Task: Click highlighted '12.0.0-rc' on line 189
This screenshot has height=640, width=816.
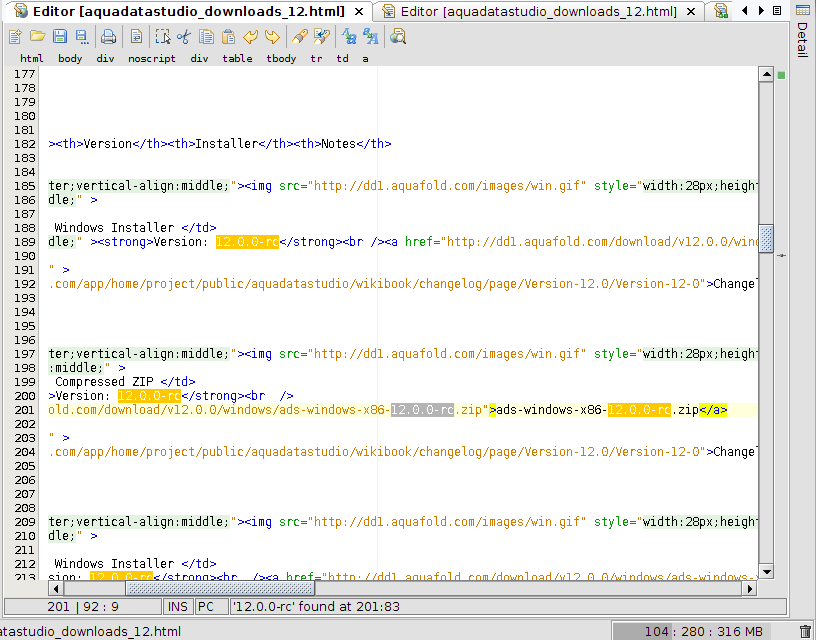Action: click(x=247, y=242)
